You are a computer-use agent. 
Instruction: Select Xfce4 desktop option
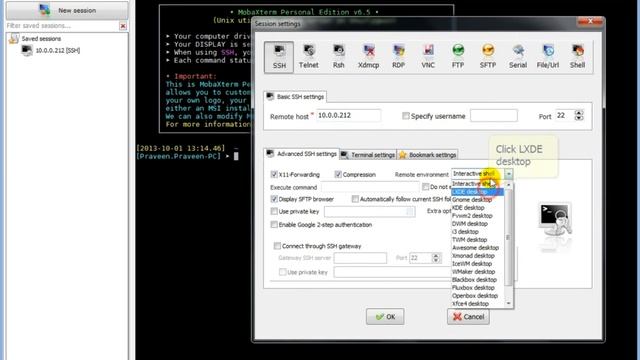[478, 304]
